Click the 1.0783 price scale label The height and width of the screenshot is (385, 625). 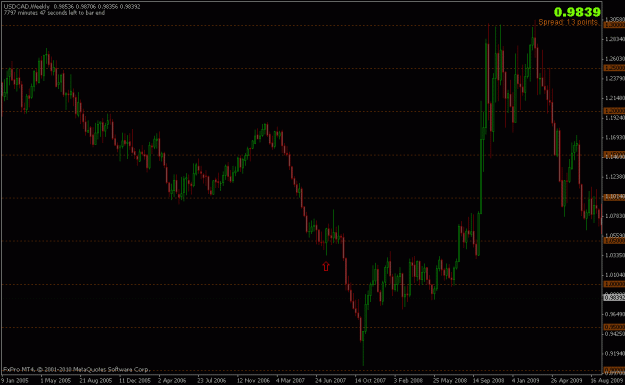tap(615, 216)
